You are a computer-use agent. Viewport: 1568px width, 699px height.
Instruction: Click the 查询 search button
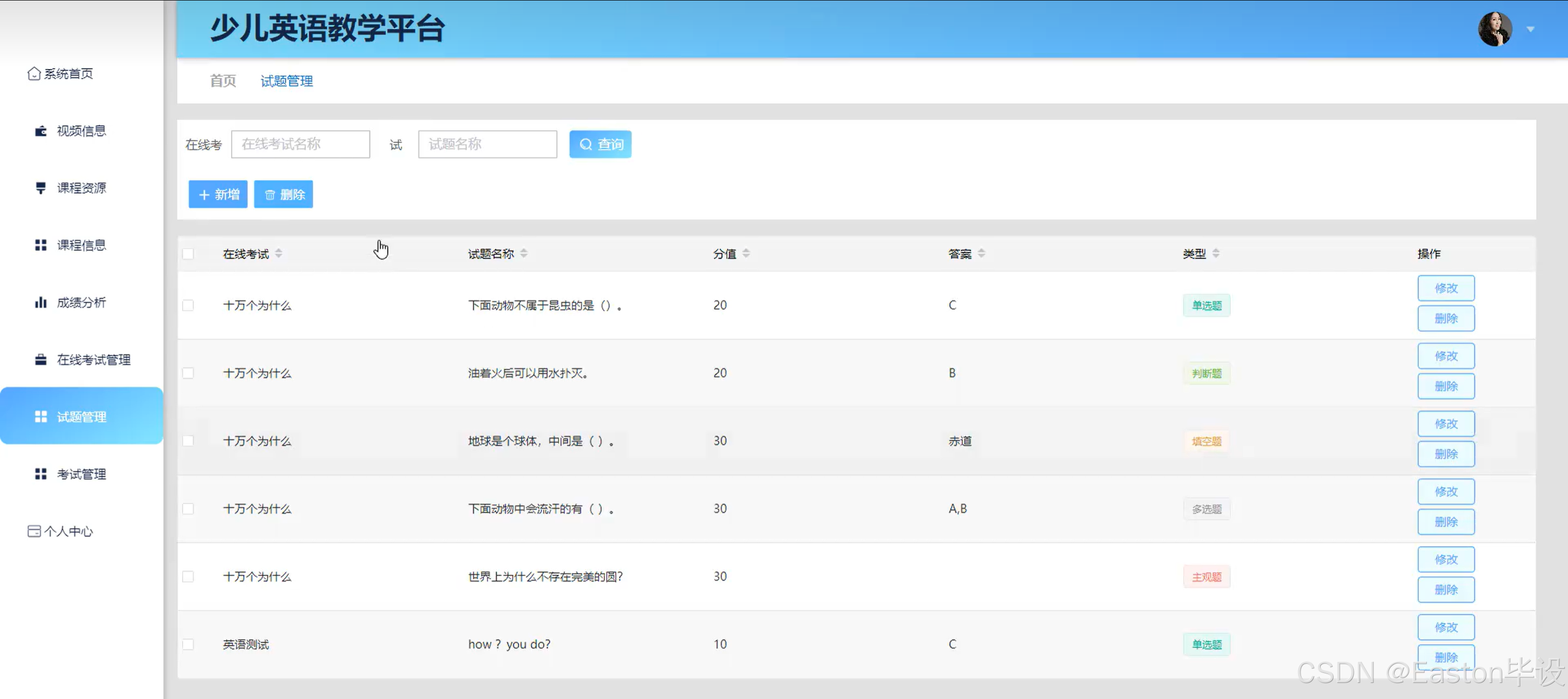[x=600, y=144]
